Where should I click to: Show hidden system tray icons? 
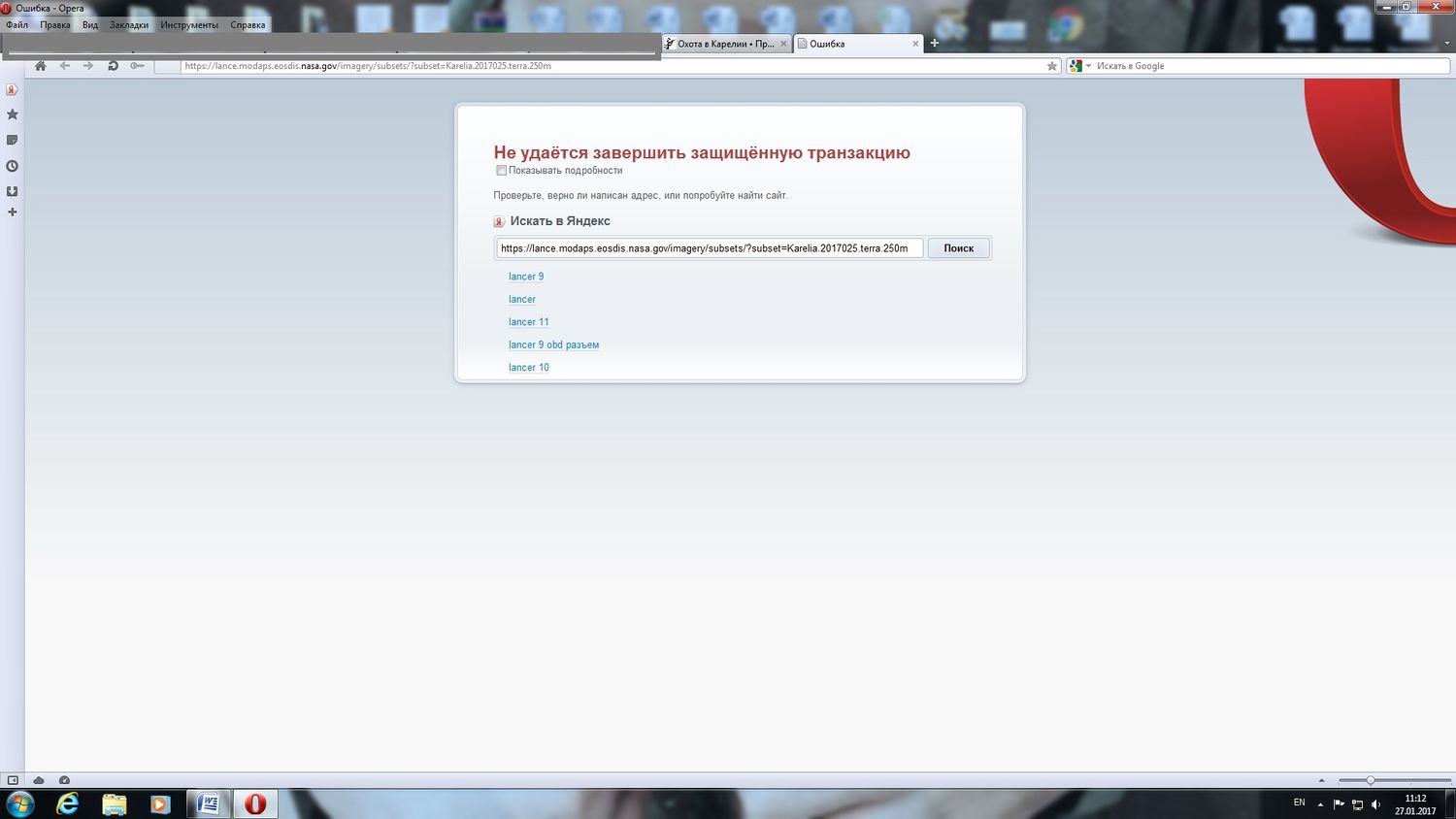[1320, 804]
